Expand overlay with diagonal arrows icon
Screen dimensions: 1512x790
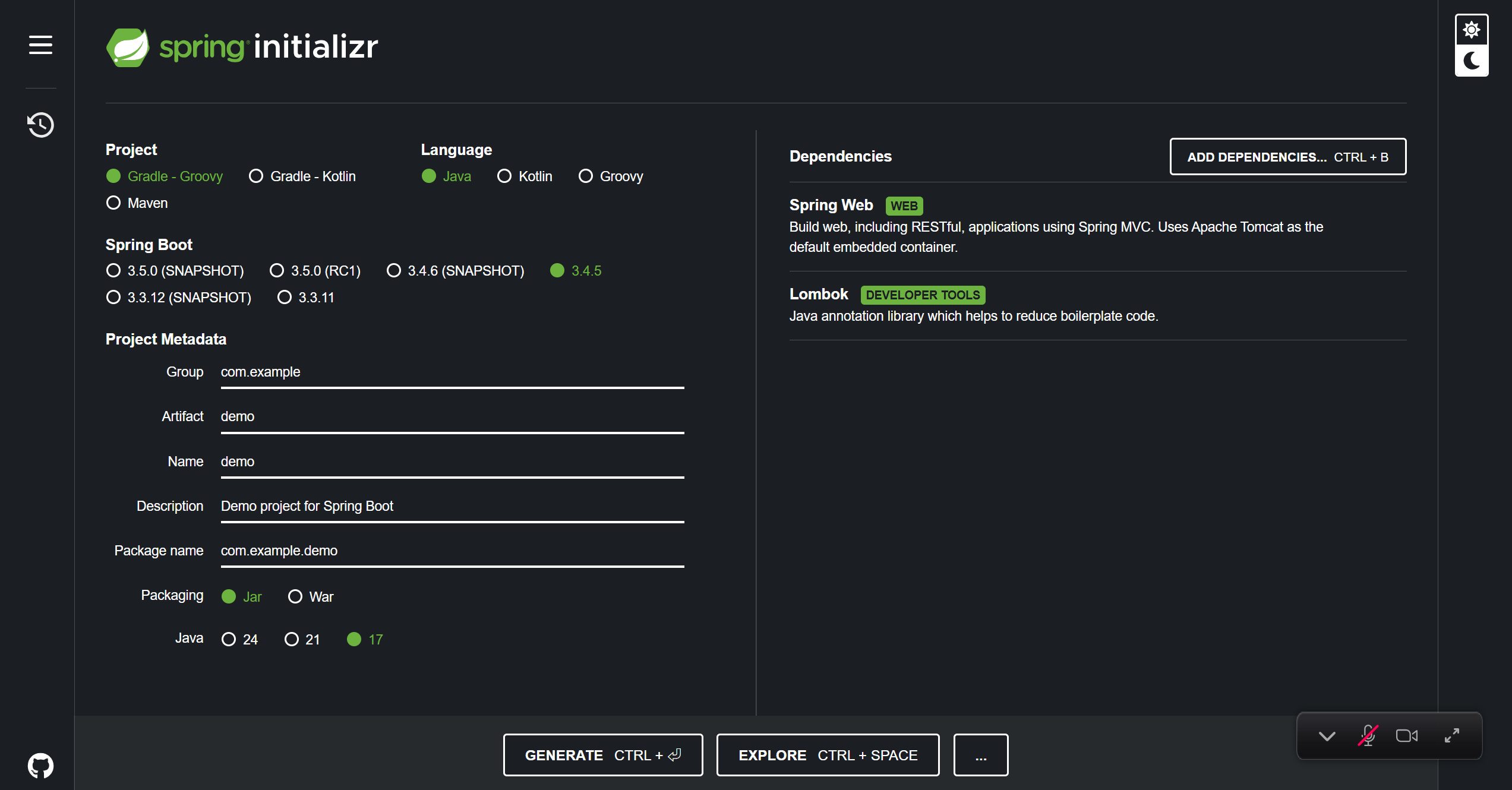tap(1451, 735)
